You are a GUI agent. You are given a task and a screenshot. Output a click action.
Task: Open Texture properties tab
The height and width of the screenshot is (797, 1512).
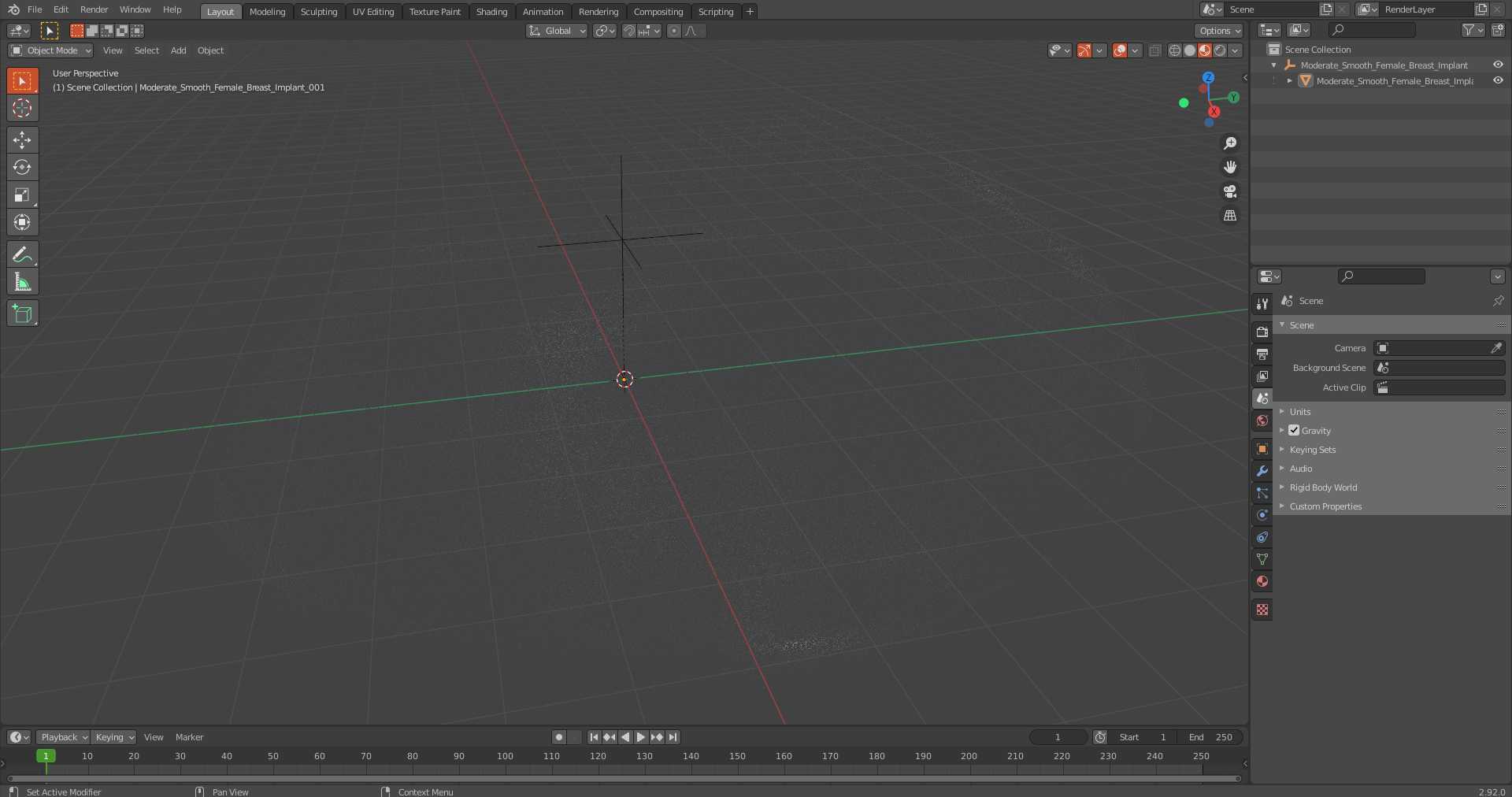point(1262,610)
